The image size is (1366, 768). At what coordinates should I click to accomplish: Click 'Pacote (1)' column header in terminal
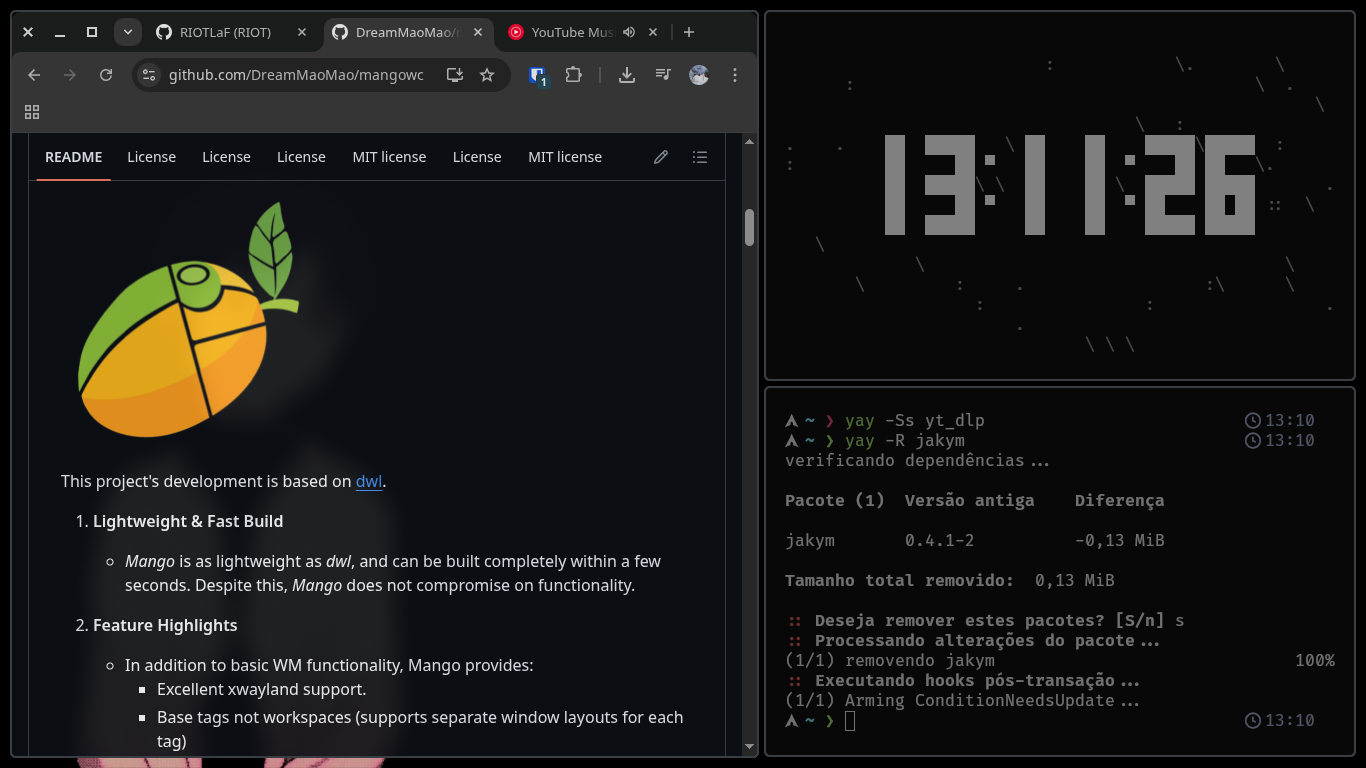point(835,500)
